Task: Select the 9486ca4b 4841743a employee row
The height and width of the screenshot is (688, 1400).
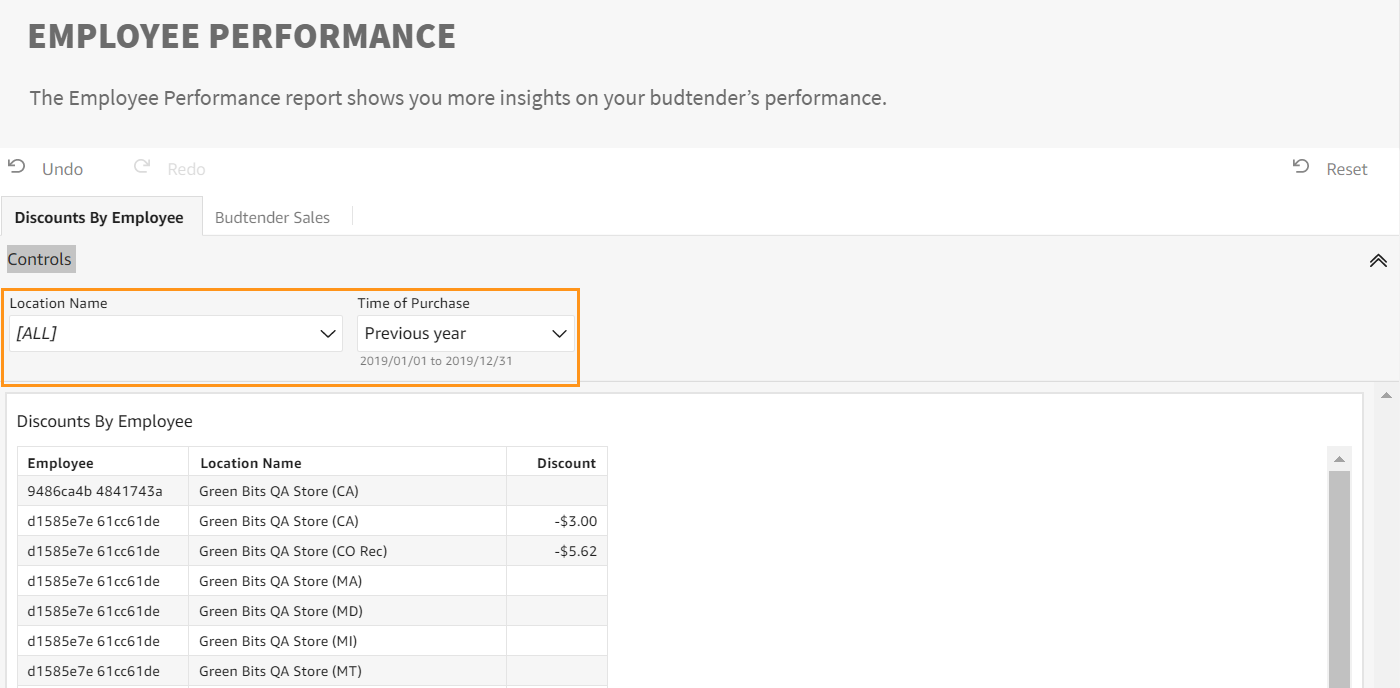Action: point(312,491)
